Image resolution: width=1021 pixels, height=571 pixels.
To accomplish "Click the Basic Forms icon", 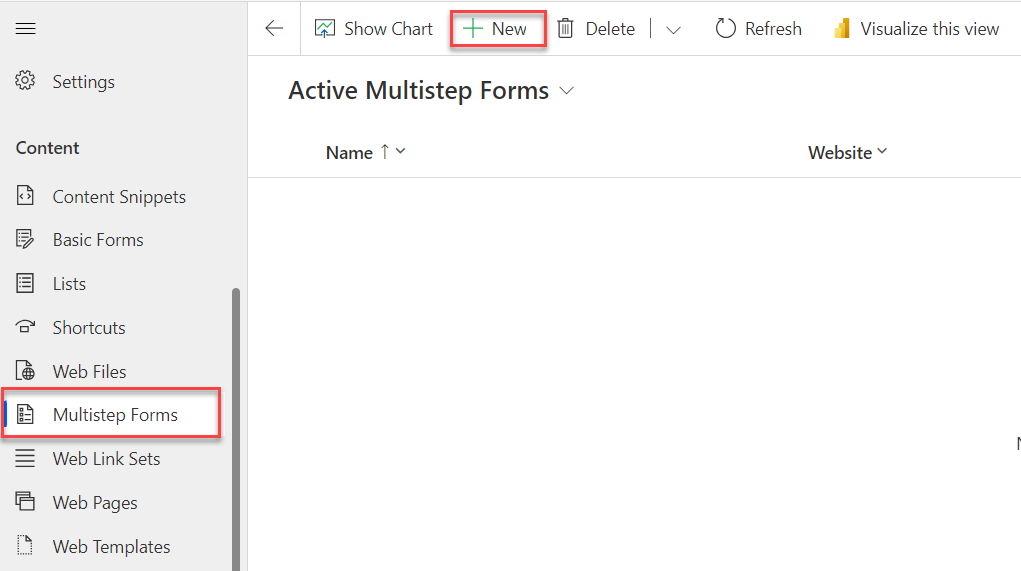I will tap(26, 240).
